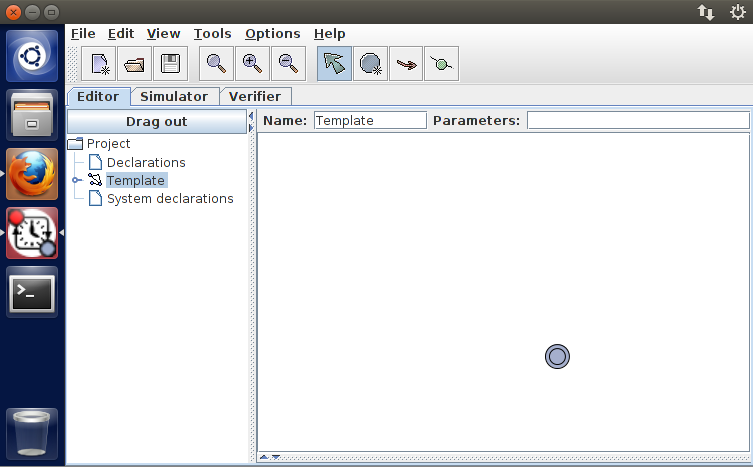Zoom out with the minus magnifier icon
Viewport: 753px width, 467px height.
288,64
